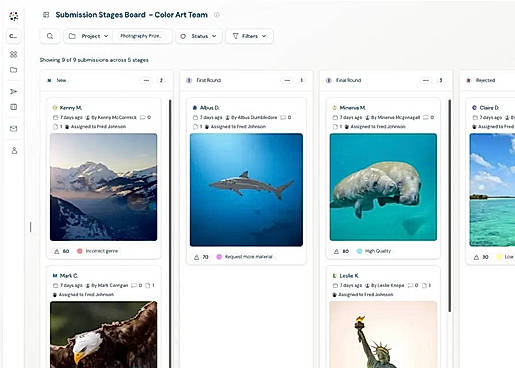Click the New column vertical scrollbar

[x=170, y=233]
